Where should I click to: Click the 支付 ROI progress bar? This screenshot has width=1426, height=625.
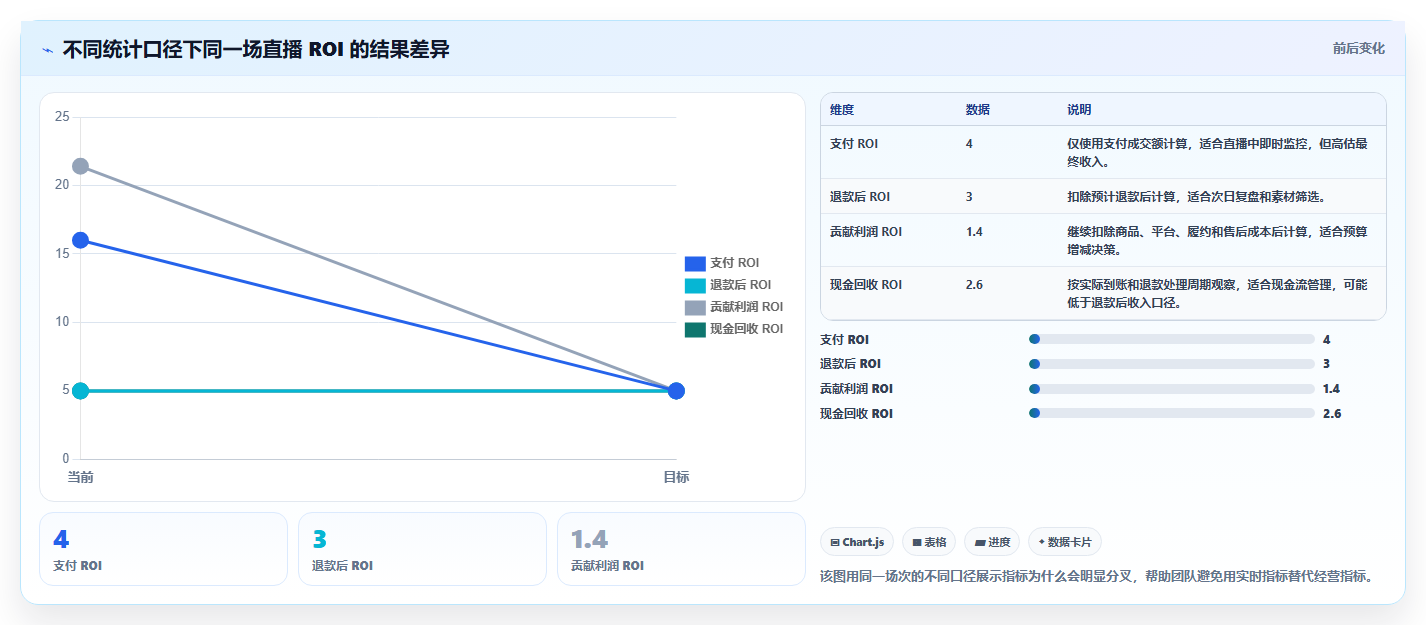(1171, 339)
